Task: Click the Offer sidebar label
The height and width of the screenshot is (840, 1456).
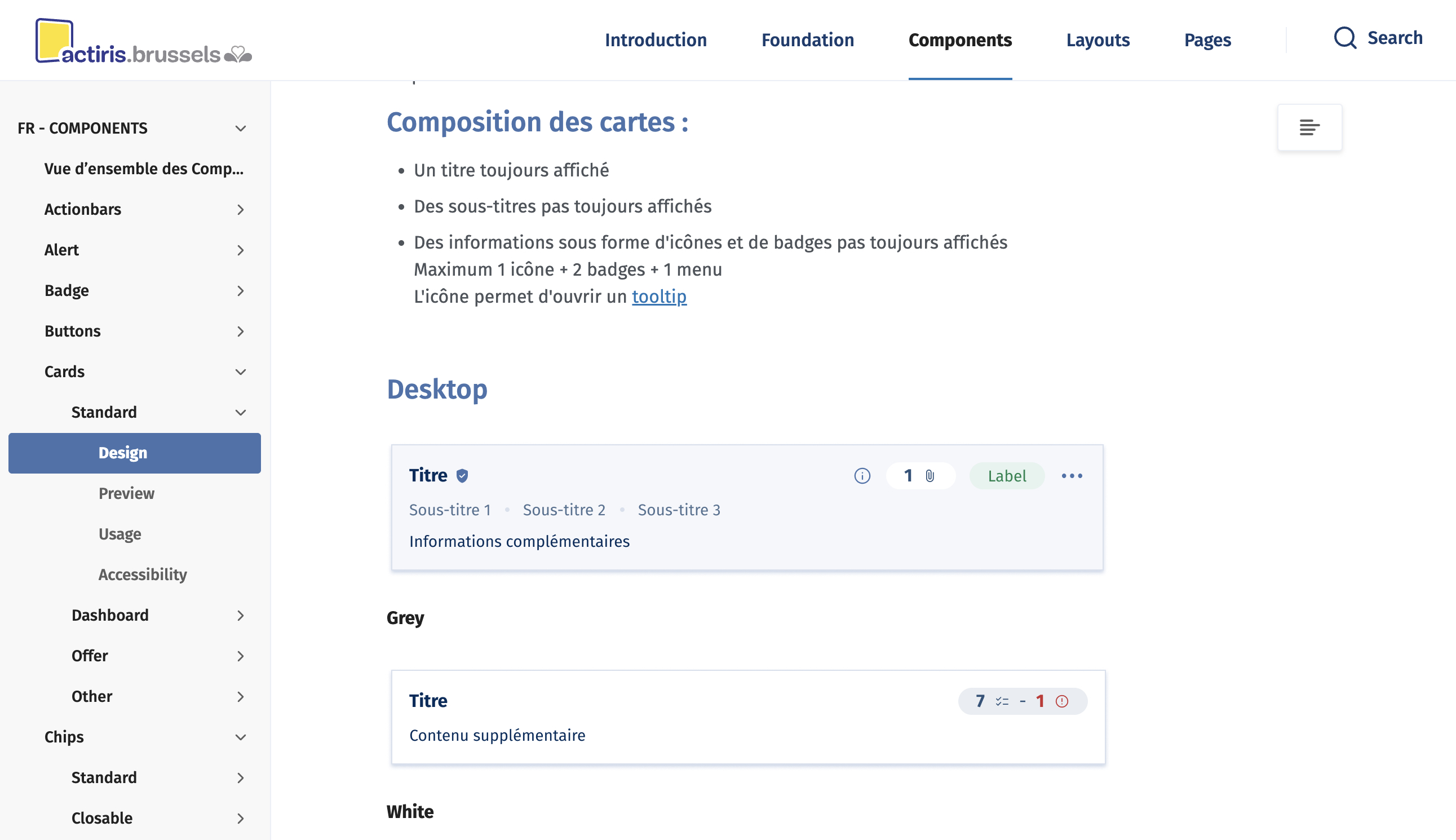Action: 90,656
